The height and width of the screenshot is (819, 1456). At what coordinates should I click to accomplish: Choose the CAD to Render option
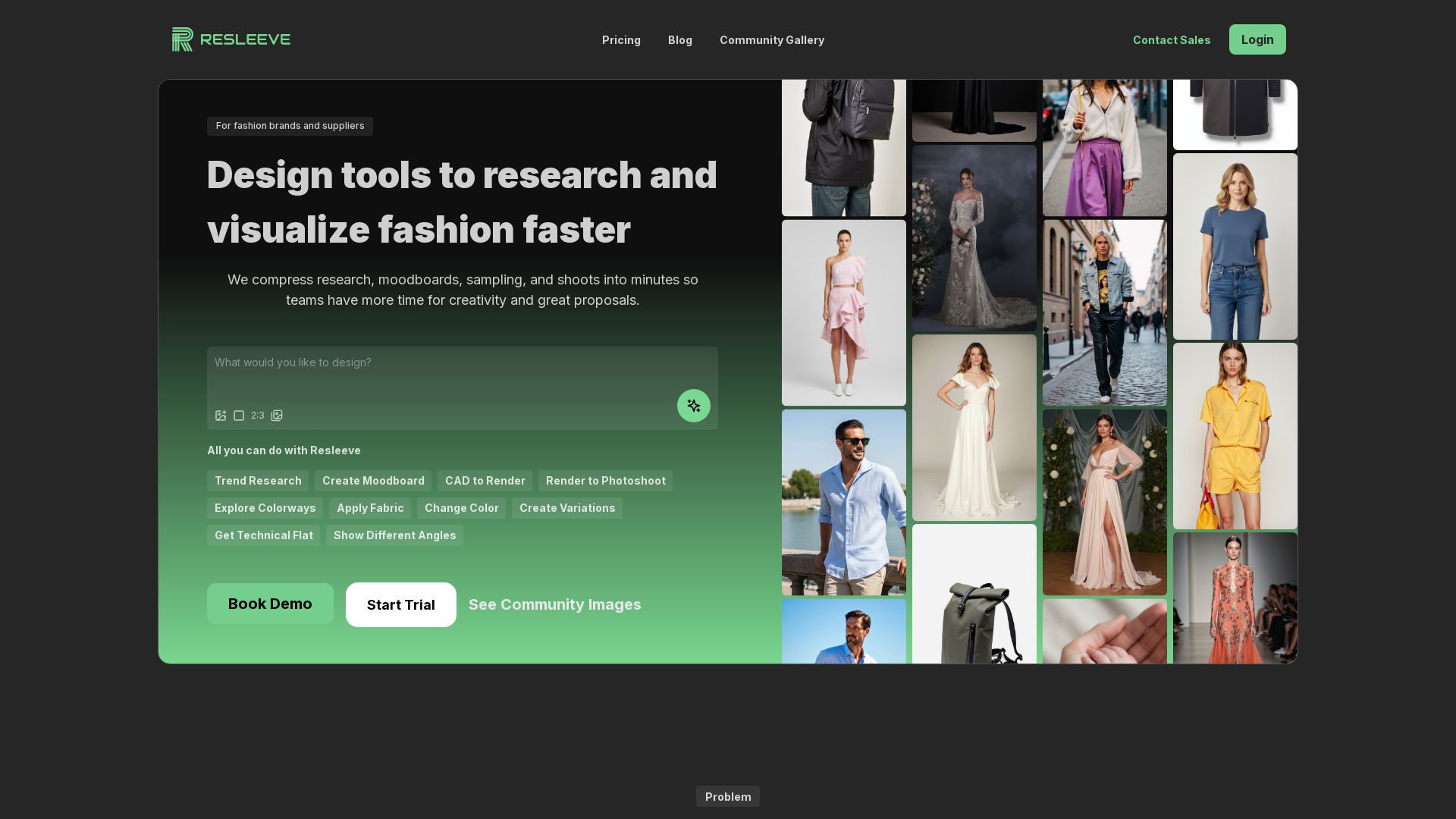485,481
